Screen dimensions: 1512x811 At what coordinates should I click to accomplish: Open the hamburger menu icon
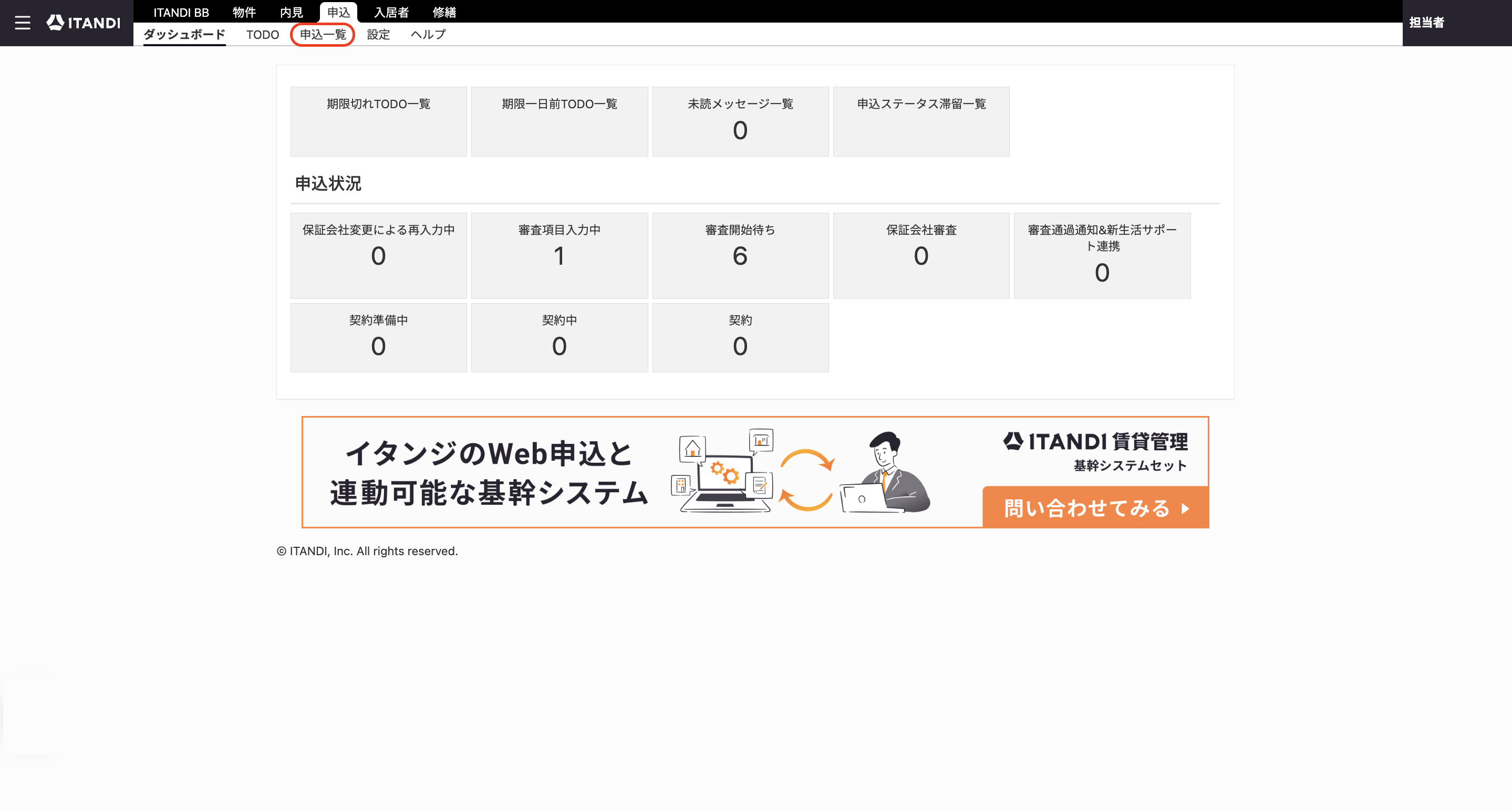pyautogui.click(x=22, y=23)
